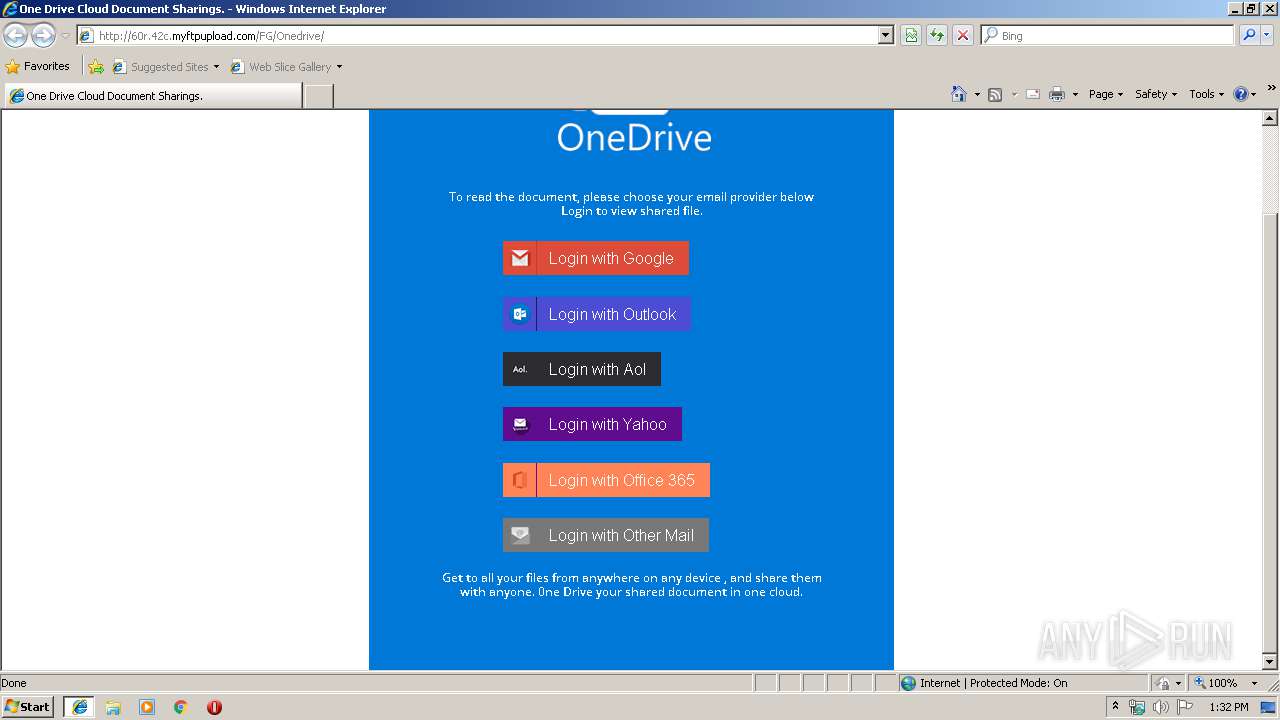Click the Back navigation arrow

click(15, 36)
